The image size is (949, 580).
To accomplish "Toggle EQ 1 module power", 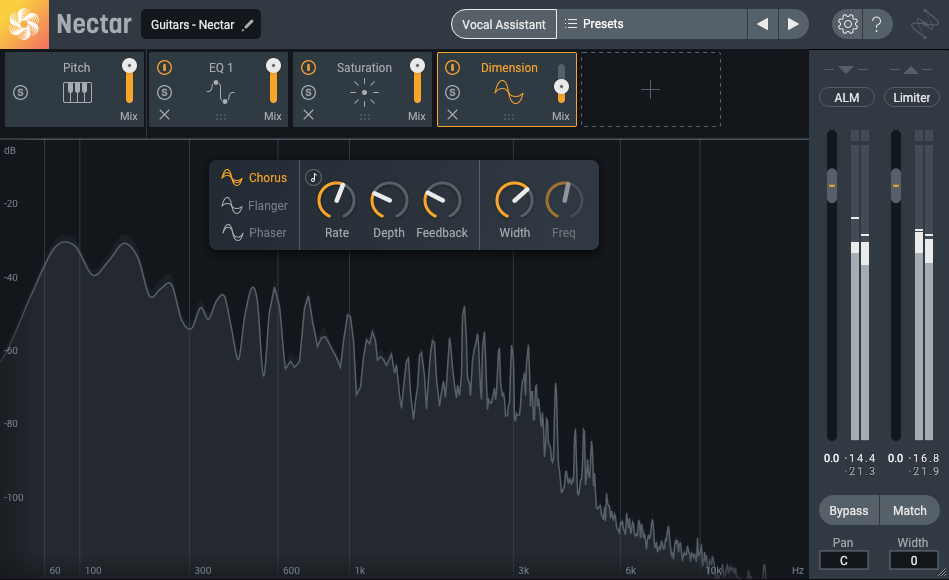I will pyautogui.click(x=164, y=67).
